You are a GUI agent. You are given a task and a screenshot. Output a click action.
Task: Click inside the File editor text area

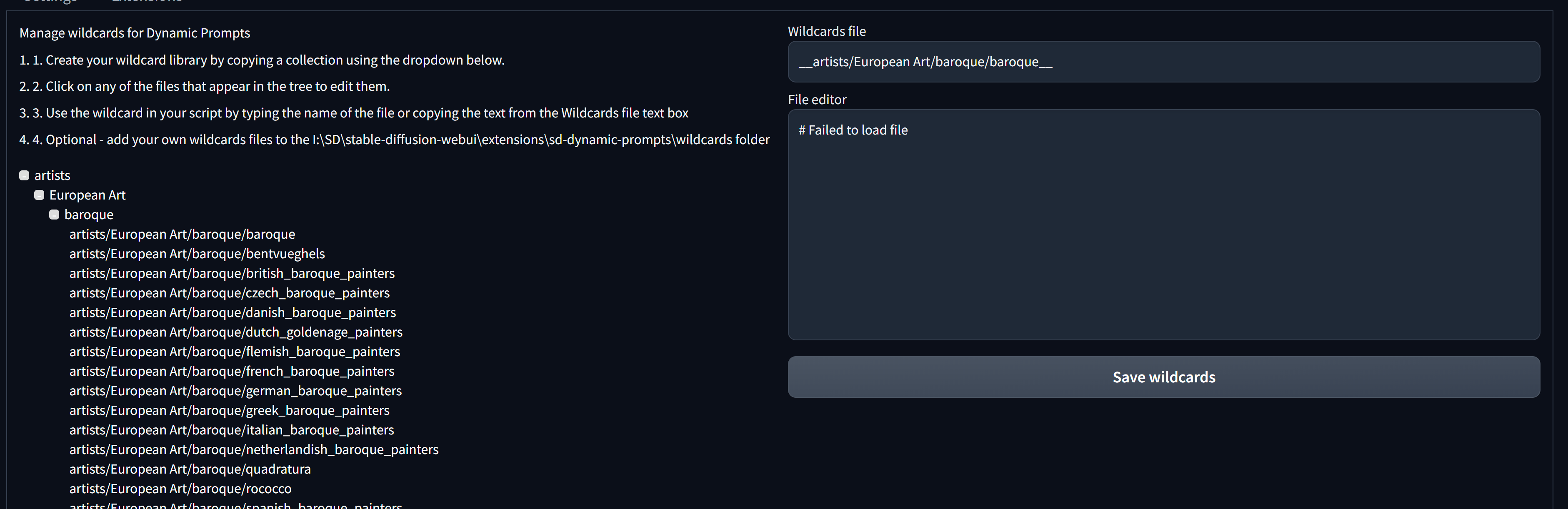click(1163, 225)
